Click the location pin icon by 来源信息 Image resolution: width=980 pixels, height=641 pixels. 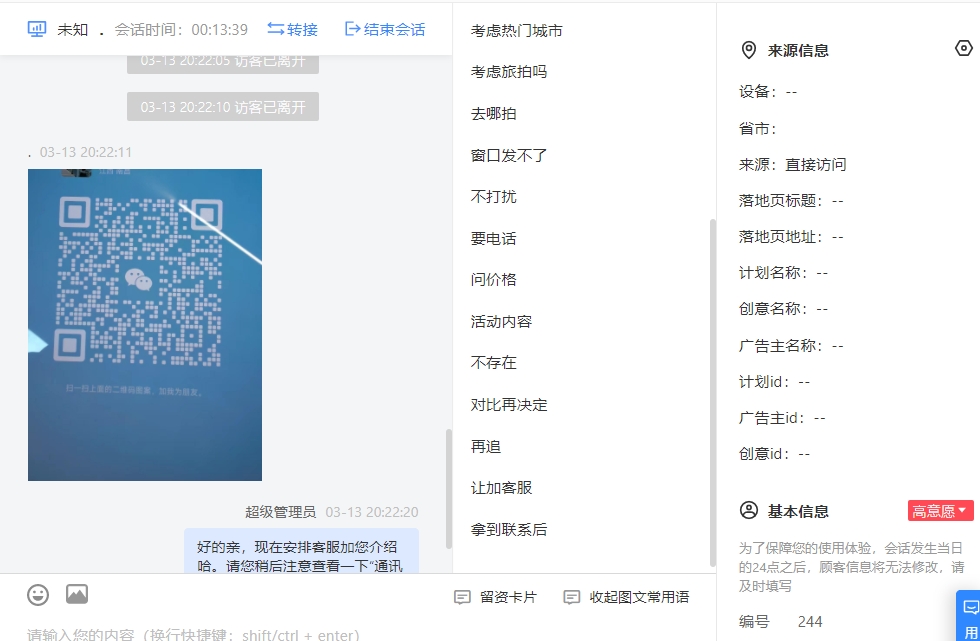[x=748, y=50]
